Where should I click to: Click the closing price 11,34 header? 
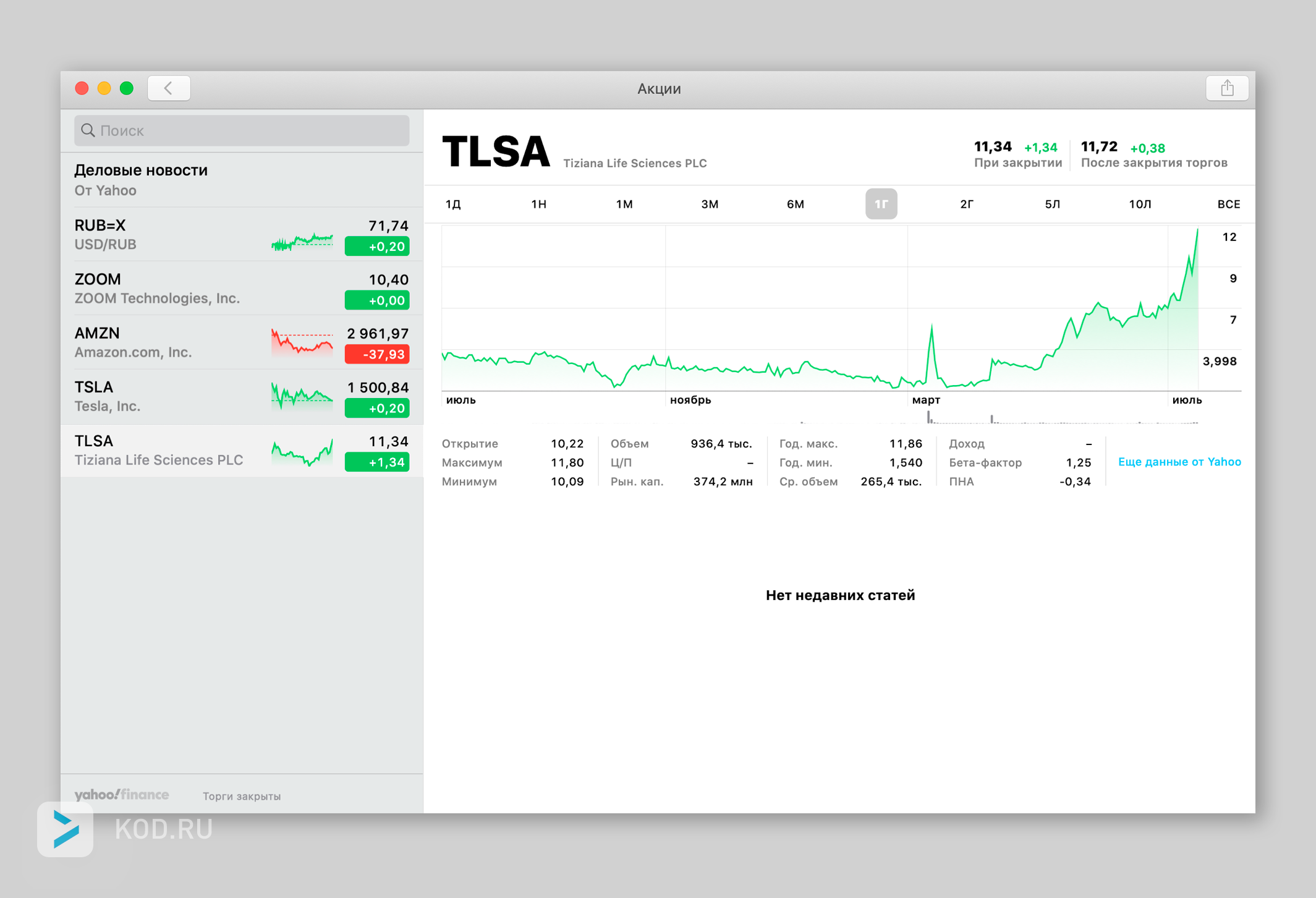click(993, 147)
